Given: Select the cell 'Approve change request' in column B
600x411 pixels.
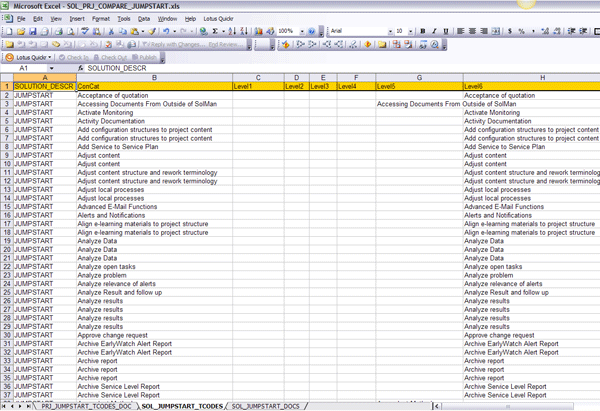Looking at the screenshot, I should [154, 335].
